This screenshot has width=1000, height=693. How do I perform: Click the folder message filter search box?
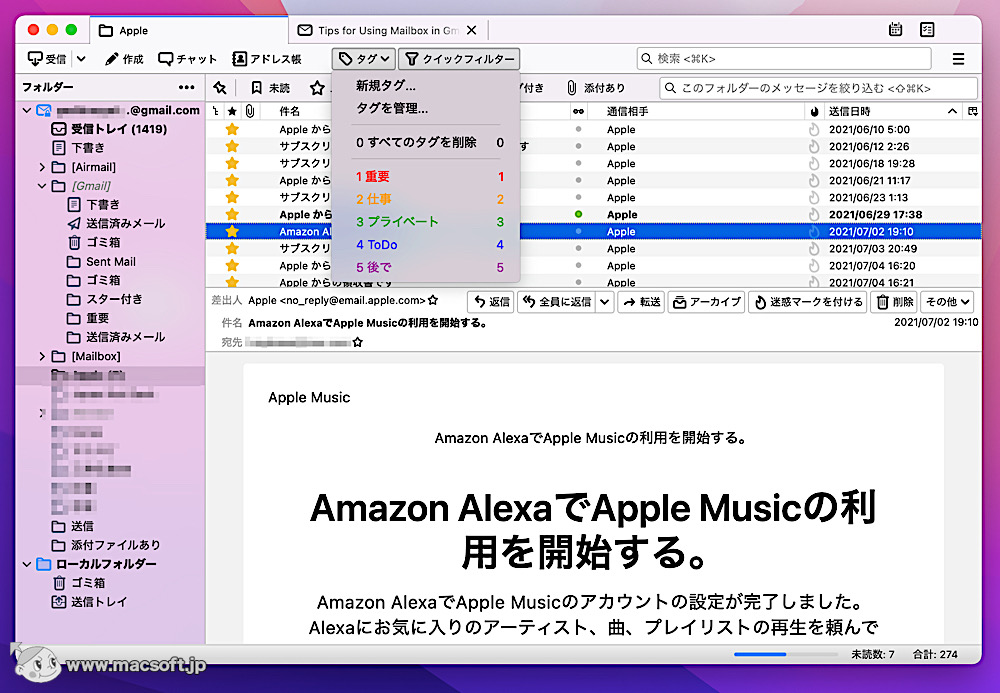tap(819, 88)
